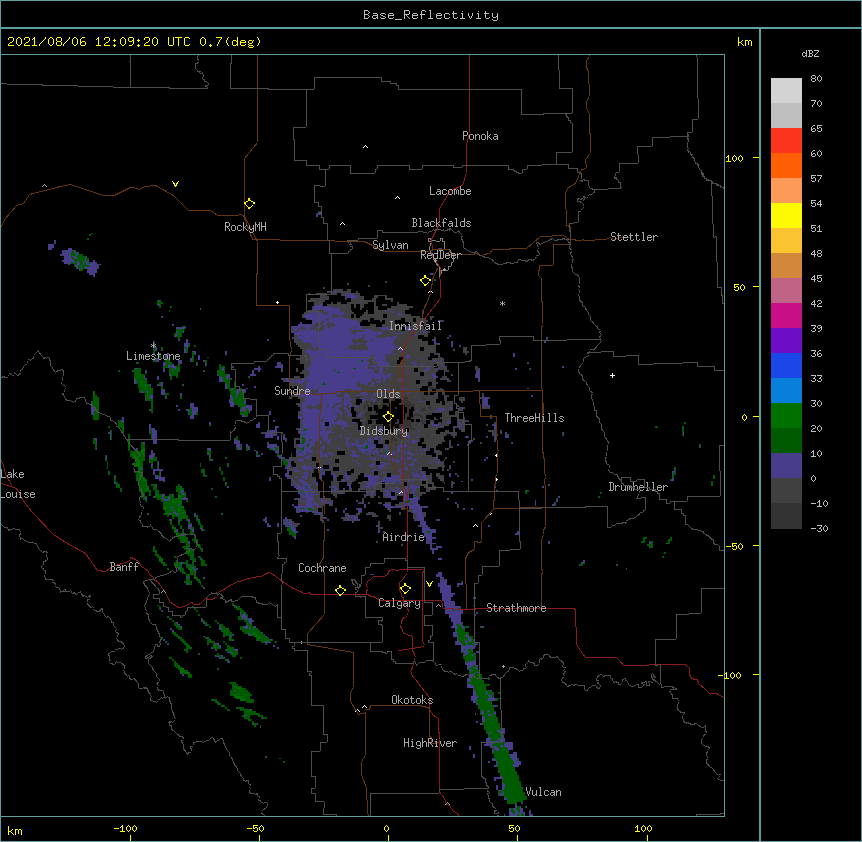
Task: Click the Didsbury label
Action: click(384, 431)
